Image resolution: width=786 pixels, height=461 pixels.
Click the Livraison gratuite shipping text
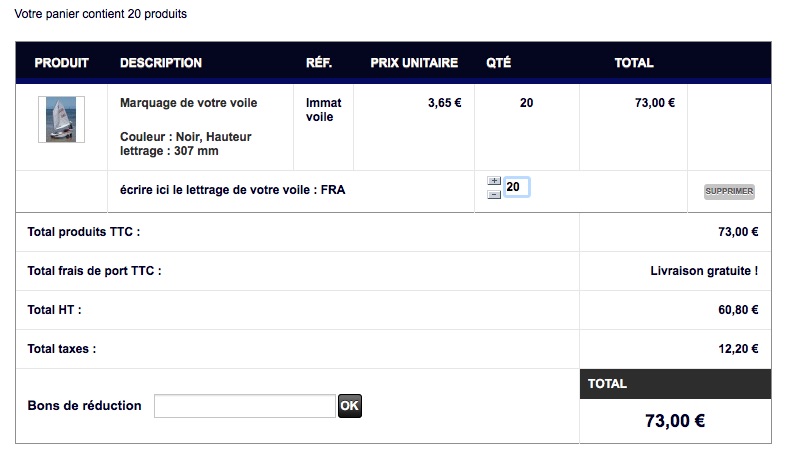(x=704, y=271)
